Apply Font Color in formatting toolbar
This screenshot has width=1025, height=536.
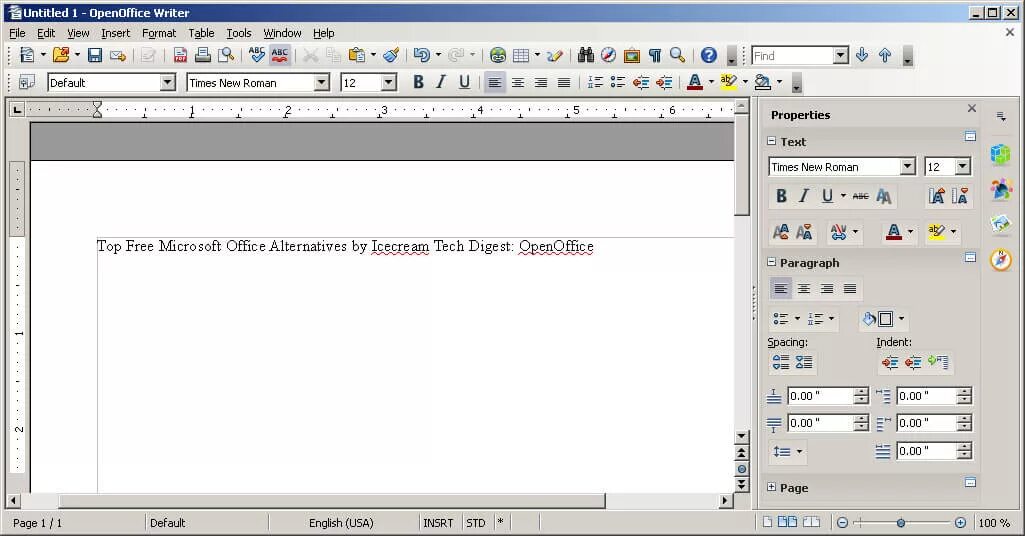(x=695, y=82)
